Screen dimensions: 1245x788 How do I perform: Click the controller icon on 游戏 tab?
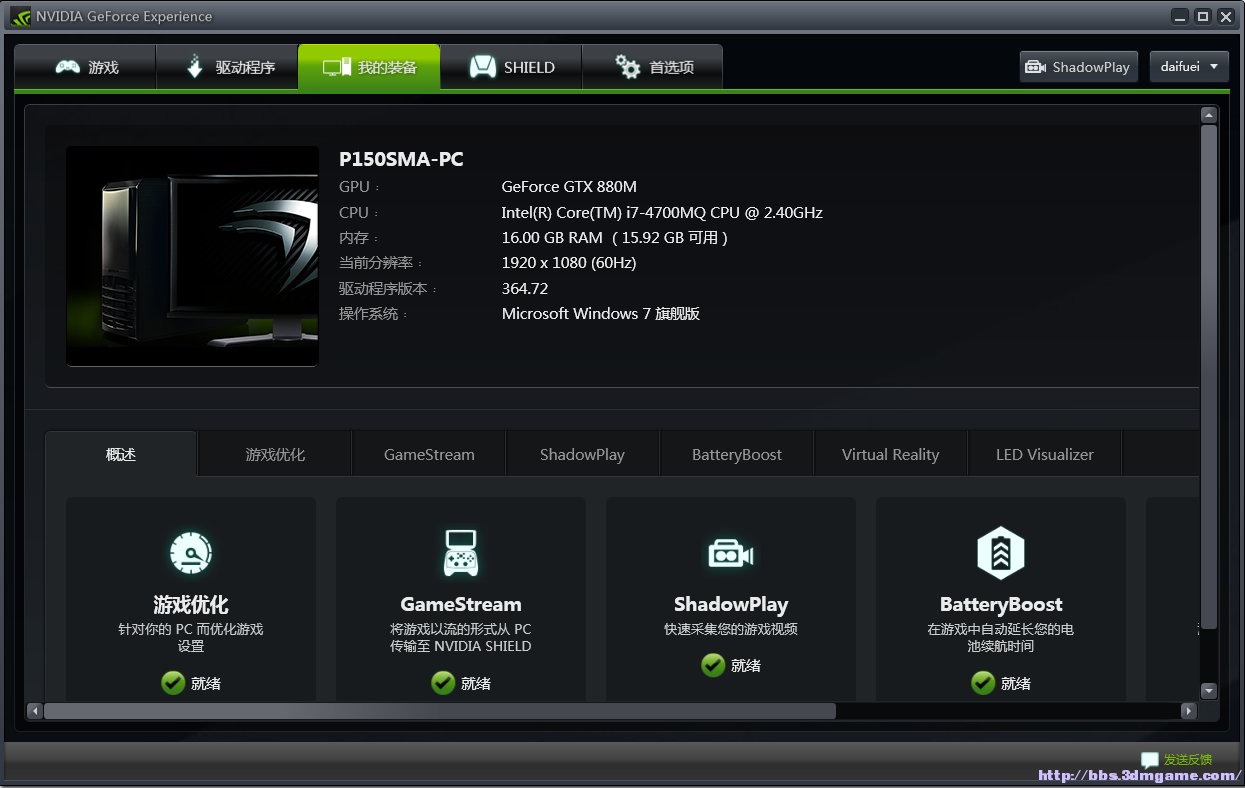click(x=67, y=67)
